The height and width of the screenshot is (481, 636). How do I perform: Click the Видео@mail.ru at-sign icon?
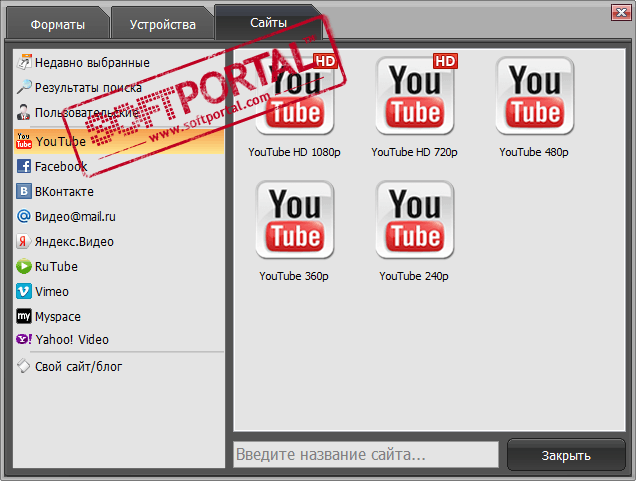coord(24,216)
